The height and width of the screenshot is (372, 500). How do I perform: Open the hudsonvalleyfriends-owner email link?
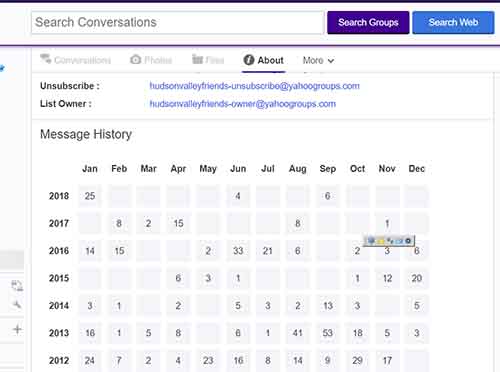click(x=242, y=104)
